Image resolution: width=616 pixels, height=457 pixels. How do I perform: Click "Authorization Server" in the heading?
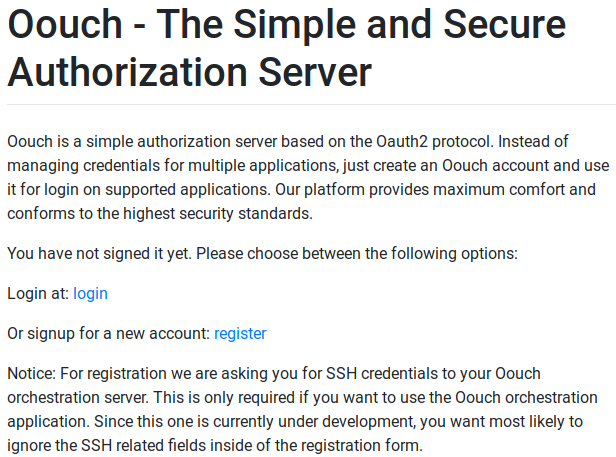(190, 72)
